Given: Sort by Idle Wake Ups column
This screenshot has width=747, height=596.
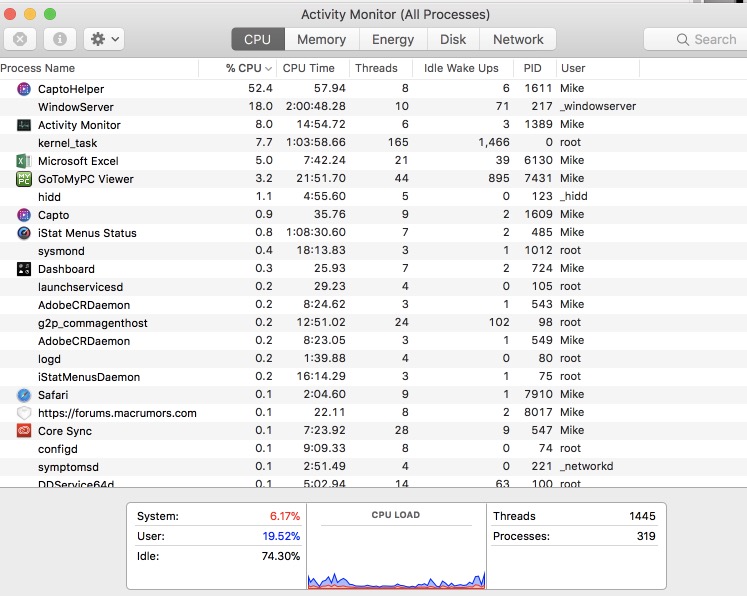Looking at the screenshot, I should 461,68.
